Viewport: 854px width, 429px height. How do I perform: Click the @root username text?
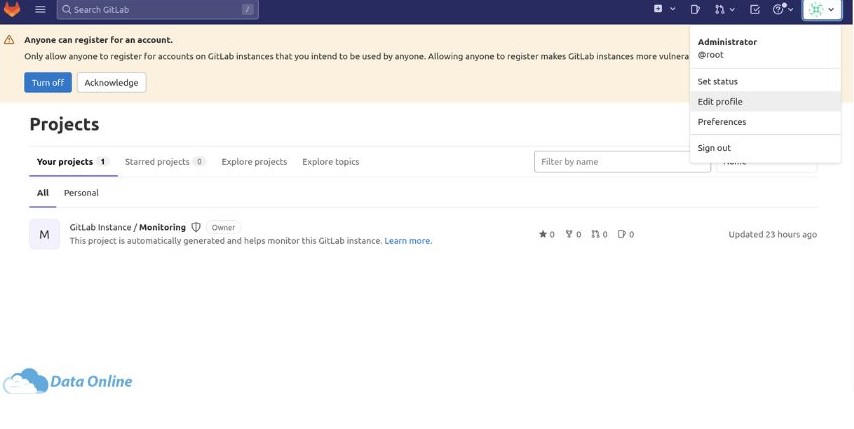coord(710,55)
